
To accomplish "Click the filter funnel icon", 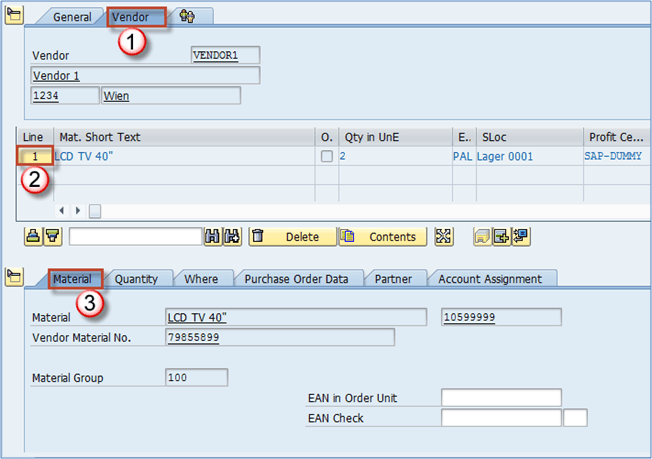I will [x=51, y=237].
